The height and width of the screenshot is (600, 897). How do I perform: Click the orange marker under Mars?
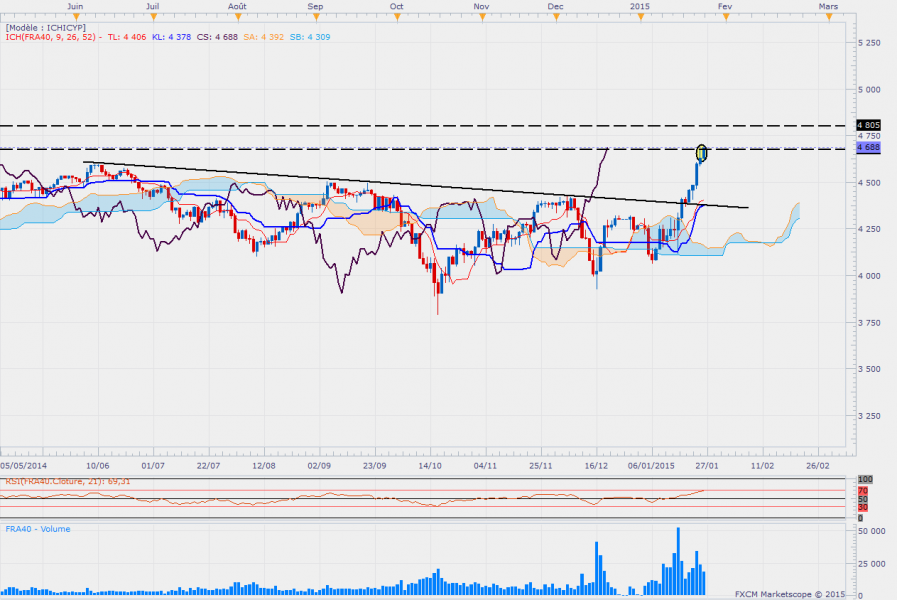829,18
